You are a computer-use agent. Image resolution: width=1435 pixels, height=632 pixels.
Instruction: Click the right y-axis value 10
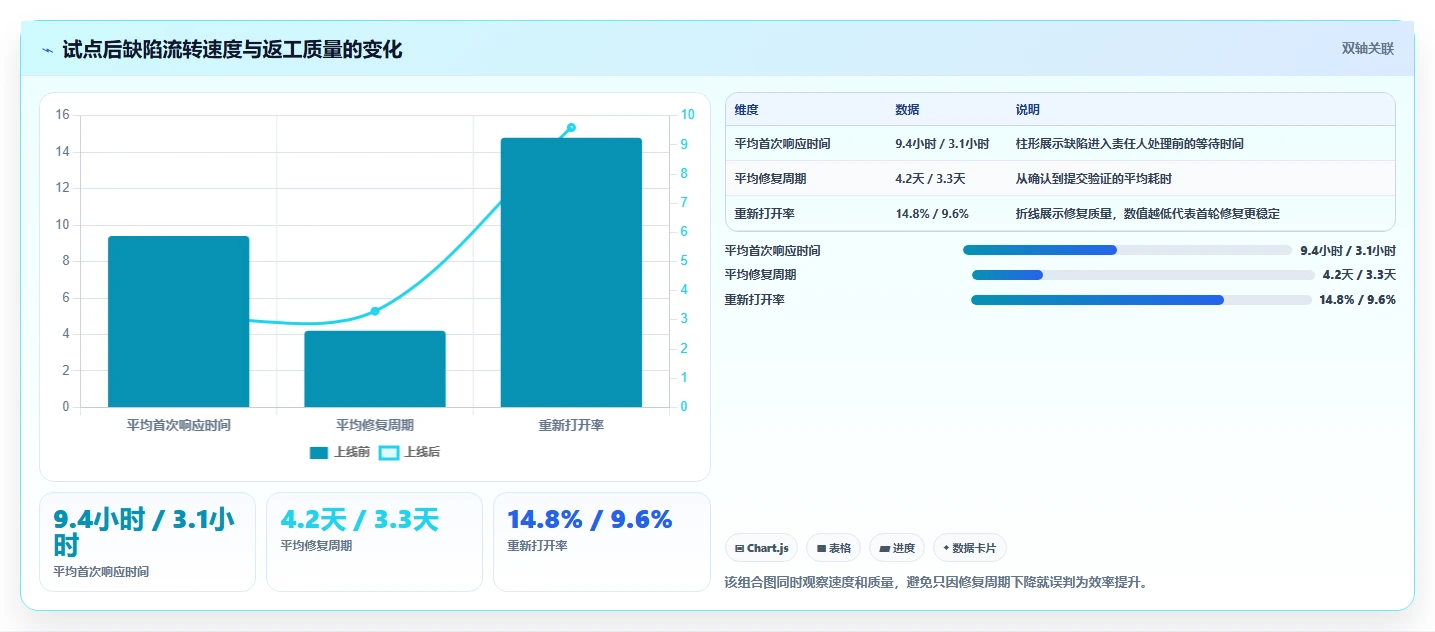[x=687, y=115]
